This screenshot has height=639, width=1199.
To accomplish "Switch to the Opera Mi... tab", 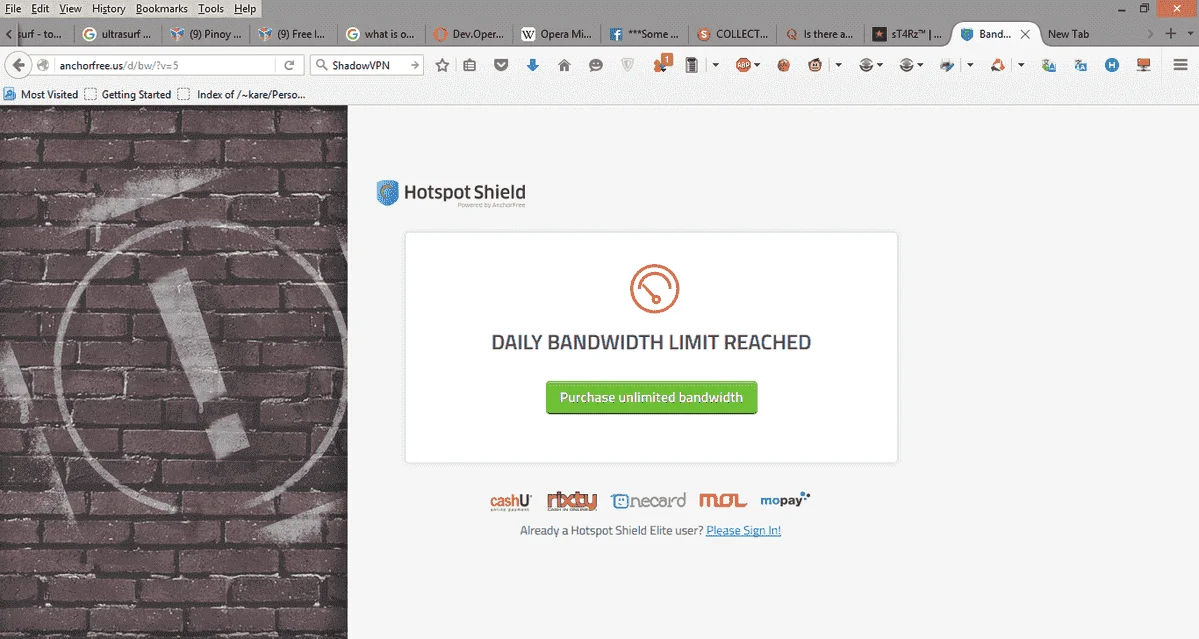I will tap(557, 34).
